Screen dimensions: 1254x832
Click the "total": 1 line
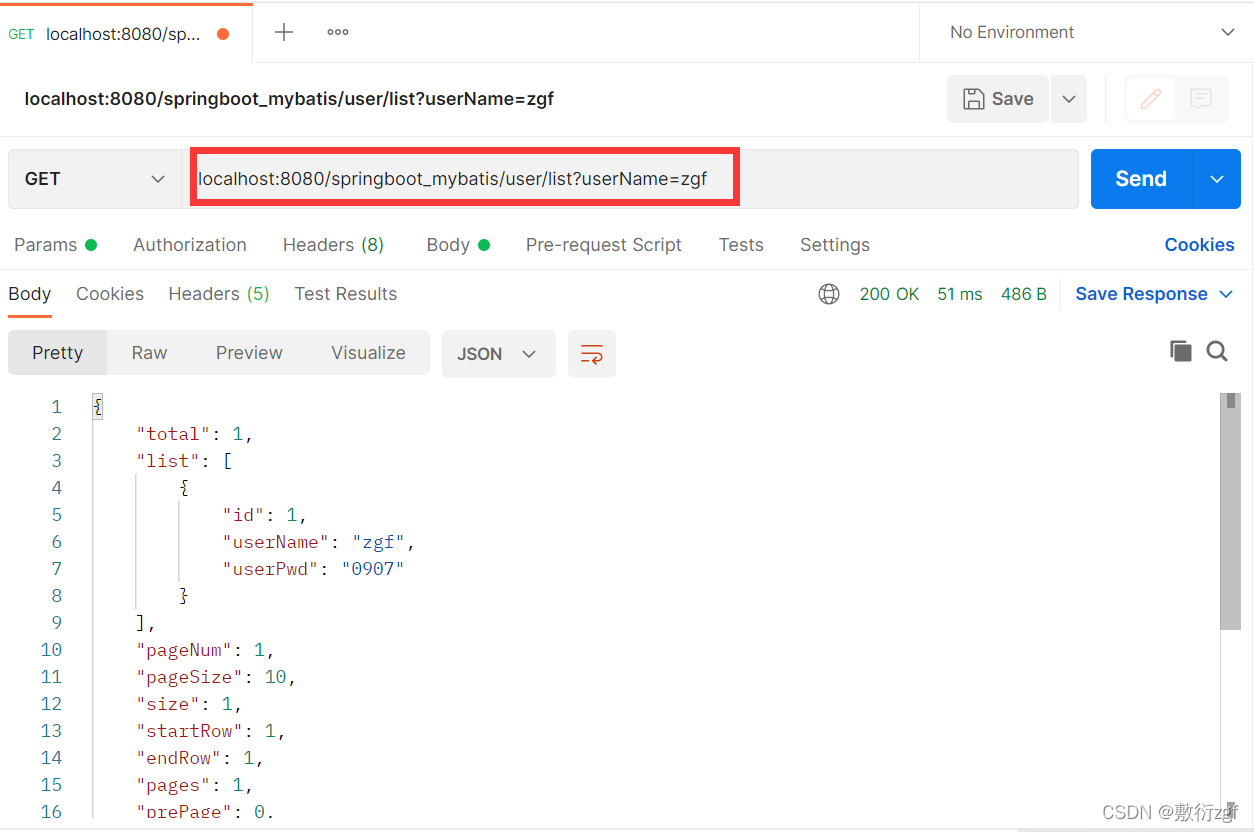(196, 434)
